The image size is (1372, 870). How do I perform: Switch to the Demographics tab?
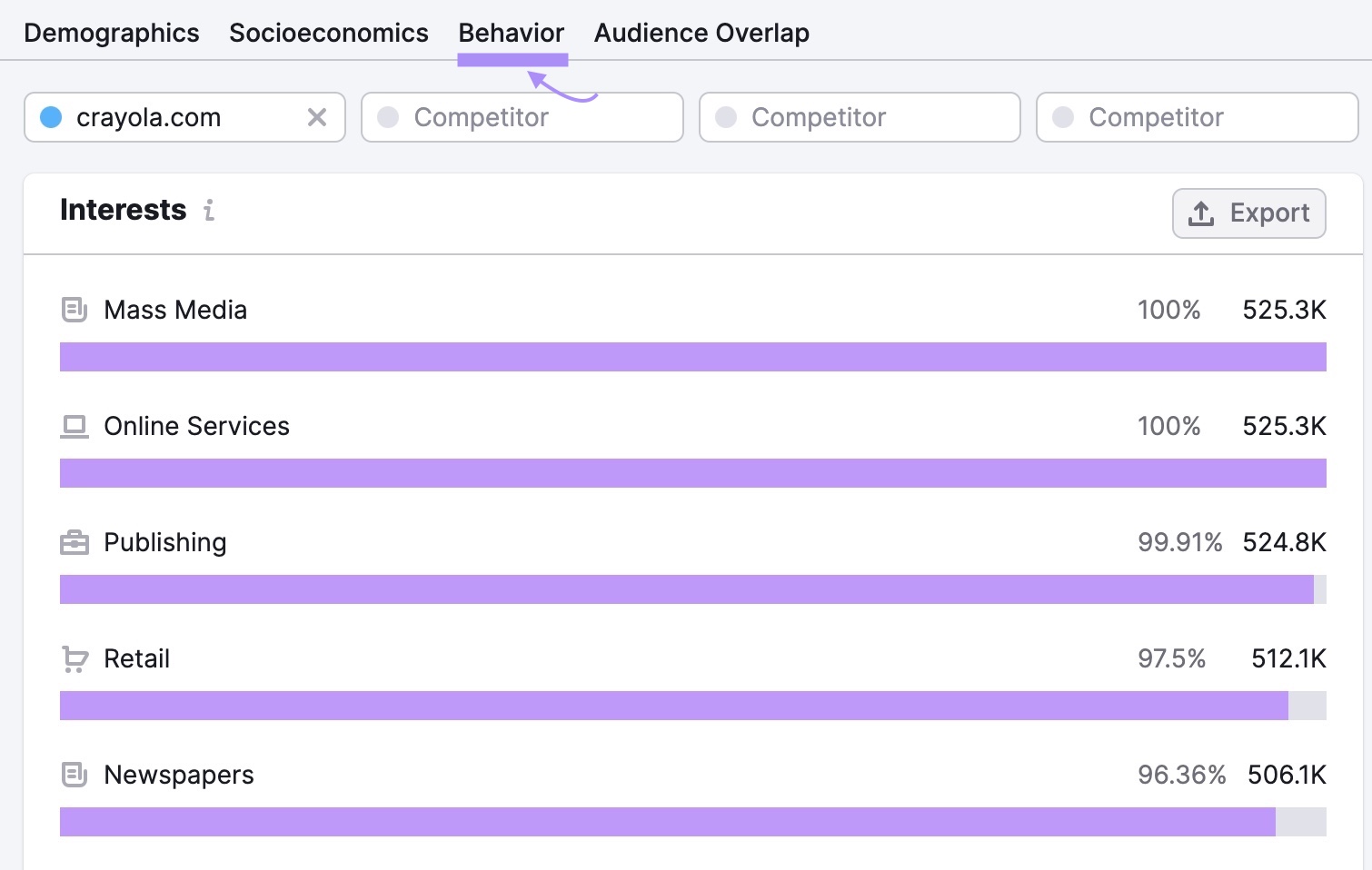pyautogui.click(x=111, y=32)
